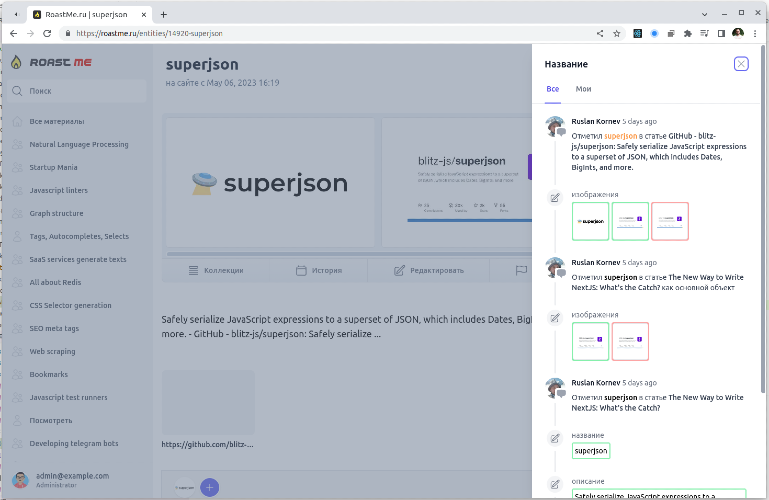769x500 pixels.
Task: Open the Chrome three-dot menu
Action: tap(755, 33)
